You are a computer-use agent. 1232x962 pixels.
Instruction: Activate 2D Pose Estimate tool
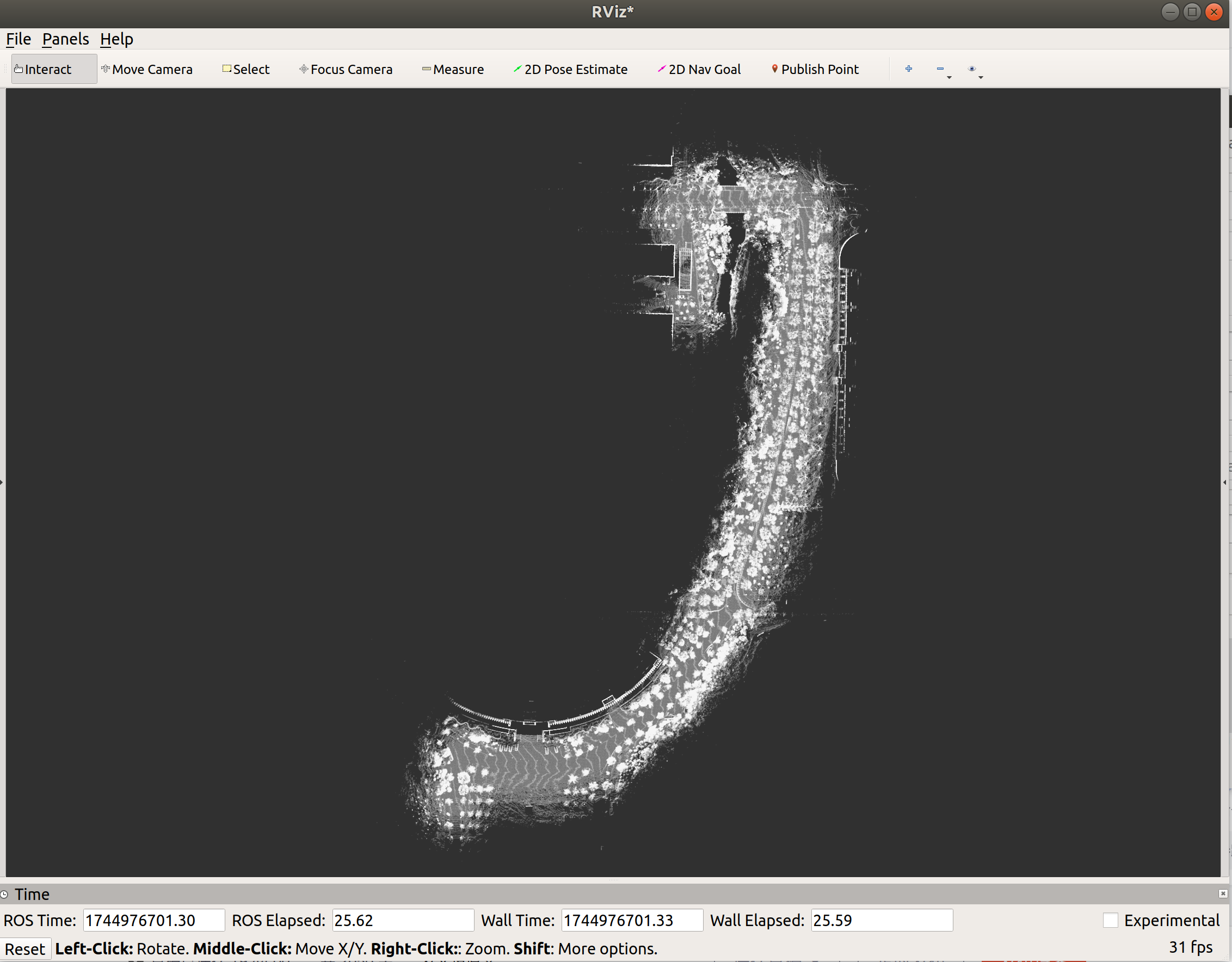(570, 69)
